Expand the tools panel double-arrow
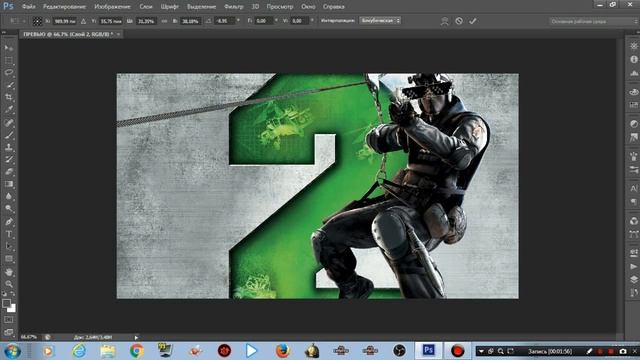Image resolution: width=640 pixels, height=360 pixels. coord(4,32)
